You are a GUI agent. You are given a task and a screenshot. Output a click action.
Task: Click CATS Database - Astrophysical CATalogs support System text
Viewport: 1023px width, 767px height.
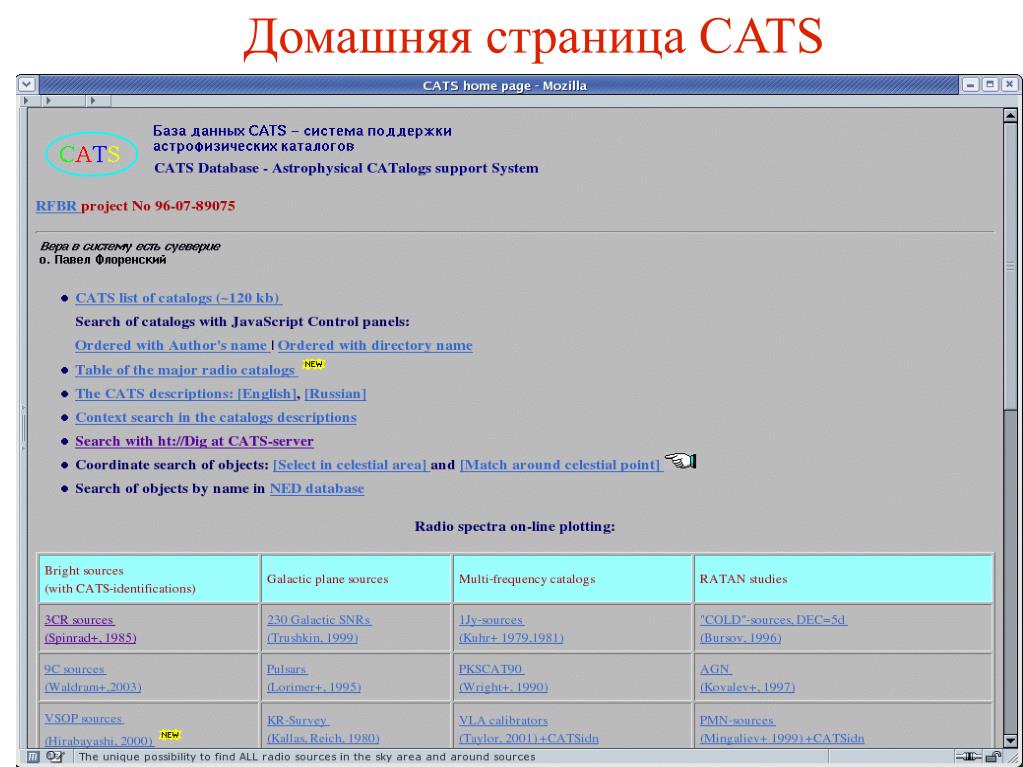pos(346,168)
